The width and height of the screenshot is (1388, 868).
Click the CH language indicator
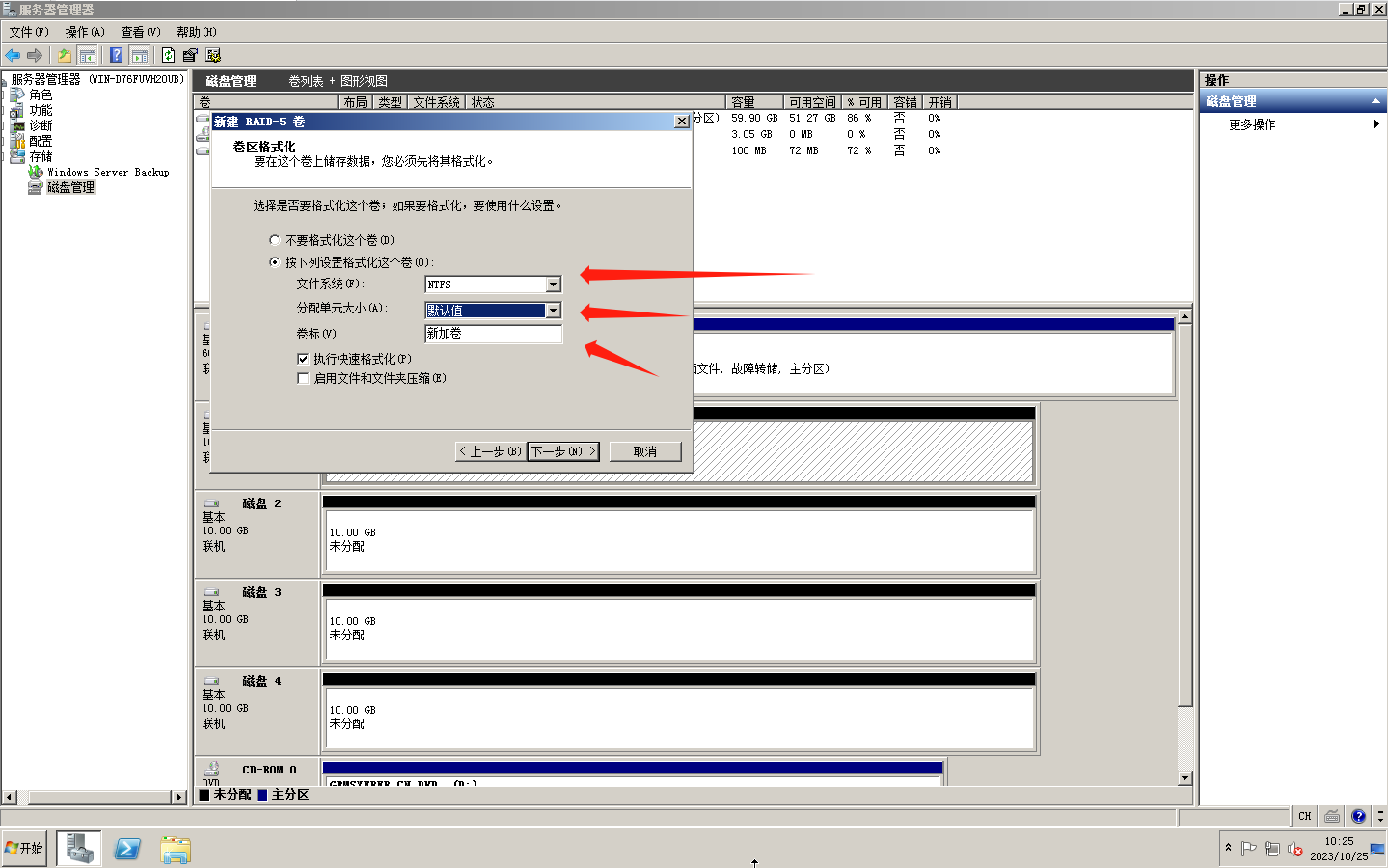pyautogui.click(x=1305, y=816)
